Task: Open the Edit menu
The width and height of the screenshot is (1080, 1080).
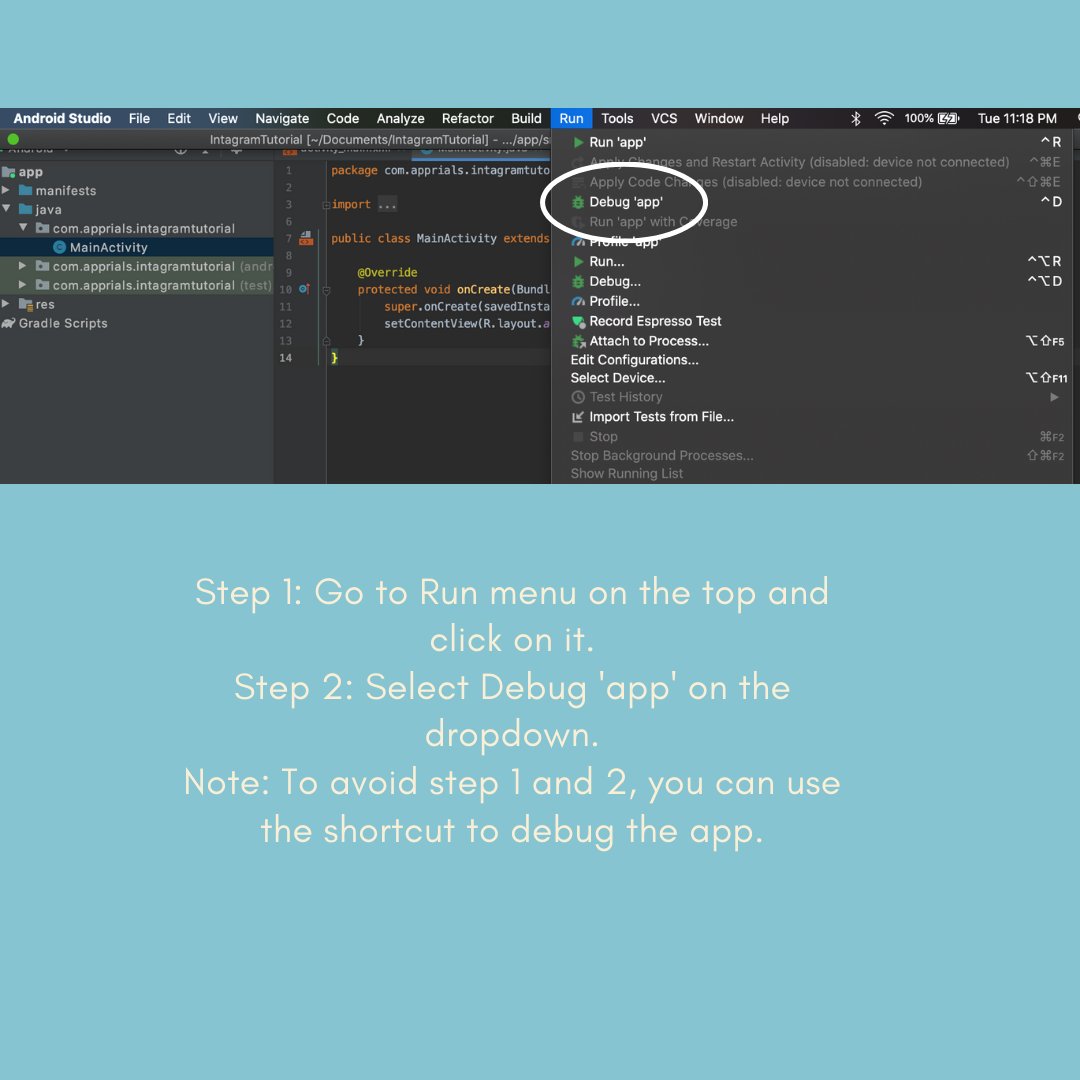Action: click(179, 118)
